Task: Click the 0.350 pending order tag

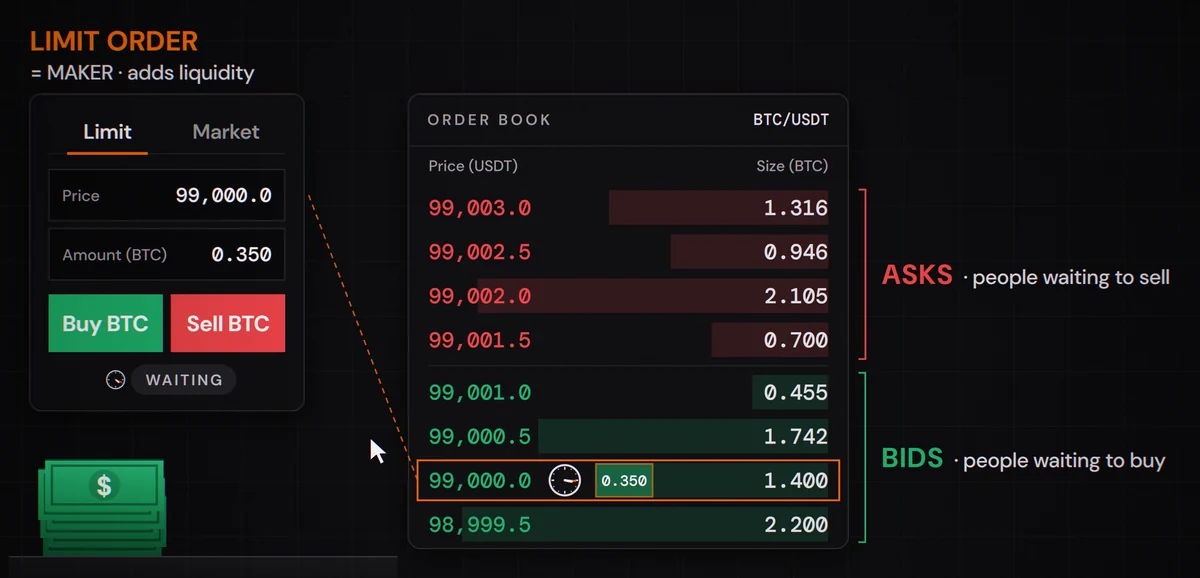Action: (624, 481)
